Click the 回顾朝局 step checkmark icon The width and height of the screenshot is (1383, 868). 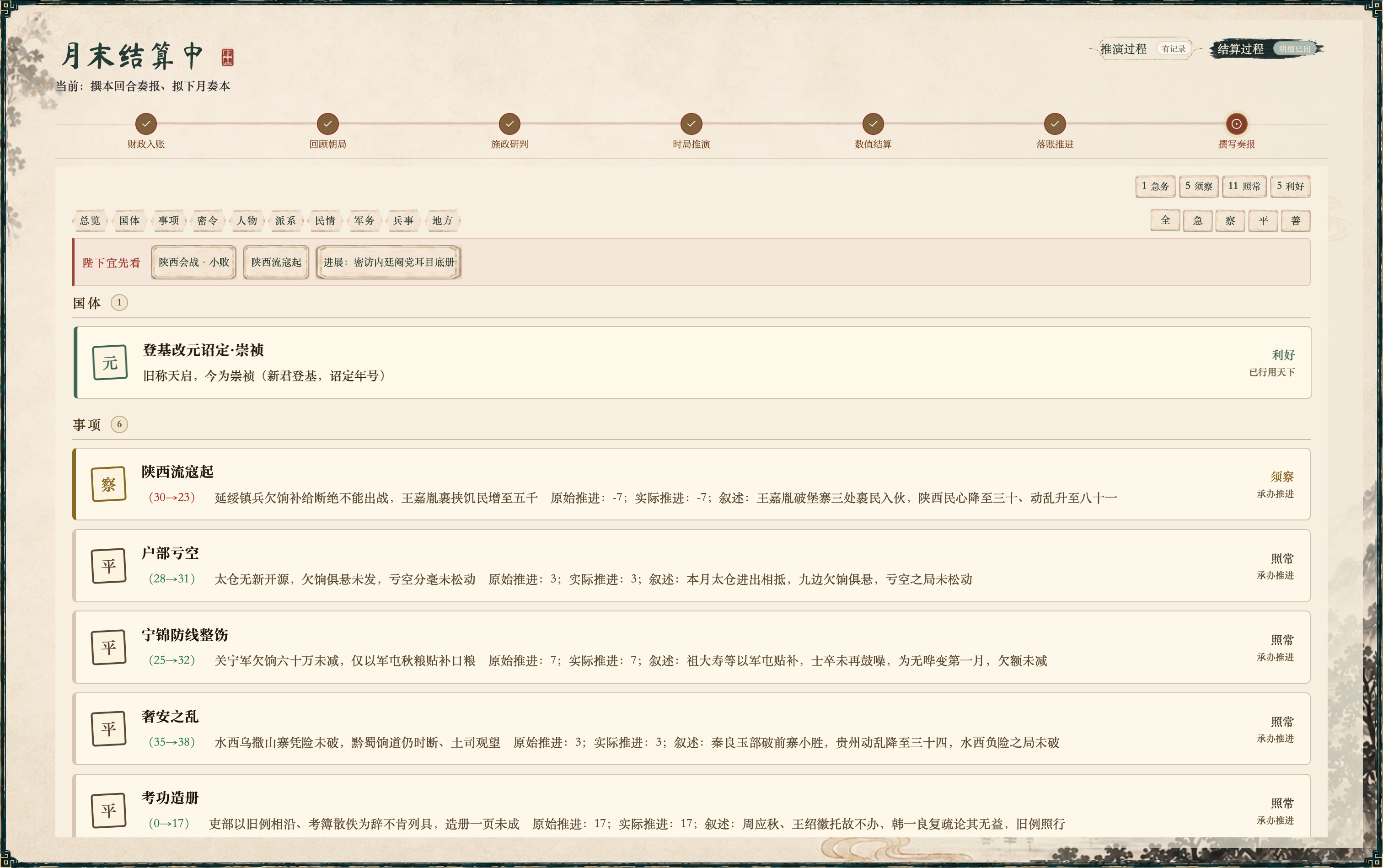point(328,123)
